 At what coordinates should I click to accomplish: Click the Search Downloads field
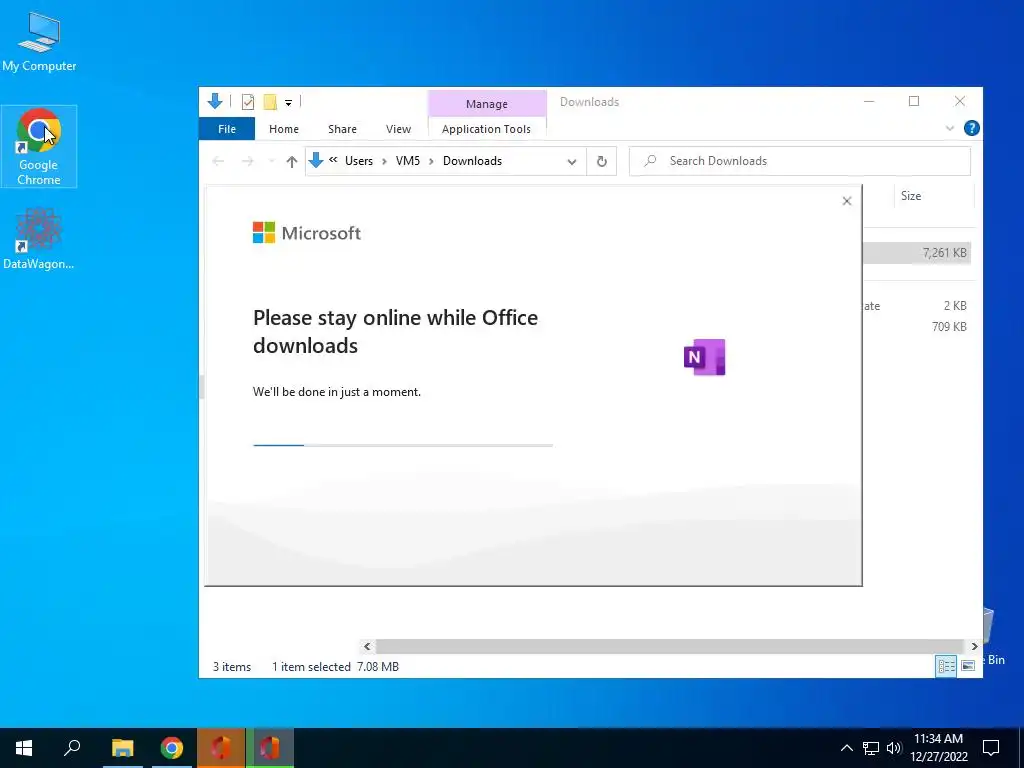coord(799,161)
